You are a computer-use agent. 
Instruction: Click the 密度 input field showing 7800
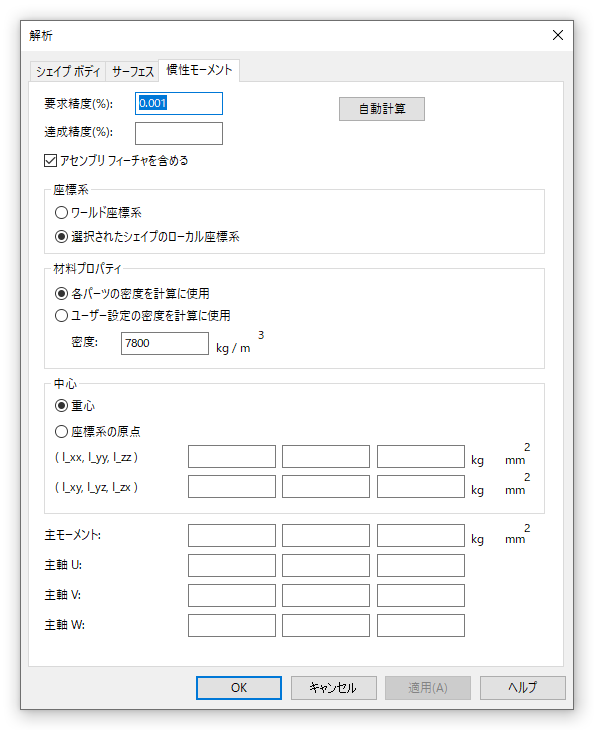(165, 343)
